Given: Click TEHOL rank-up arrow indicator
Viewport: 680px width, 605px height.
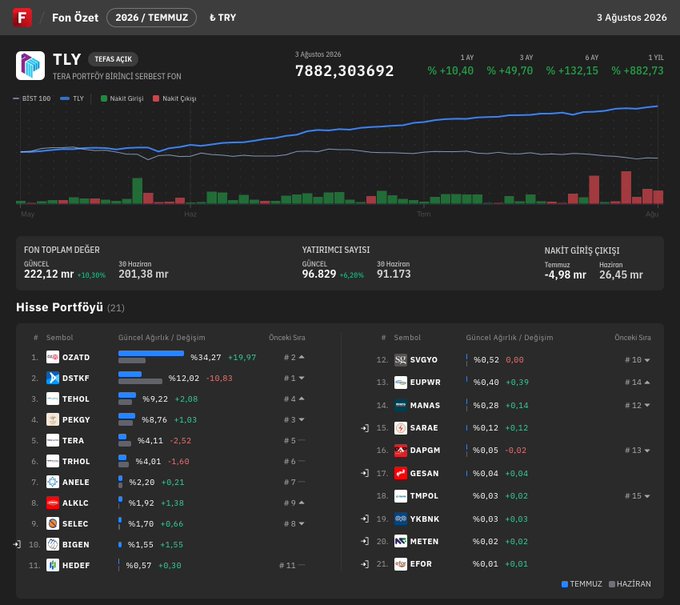Looking at the screenshot, I should (x=302, y=399).
